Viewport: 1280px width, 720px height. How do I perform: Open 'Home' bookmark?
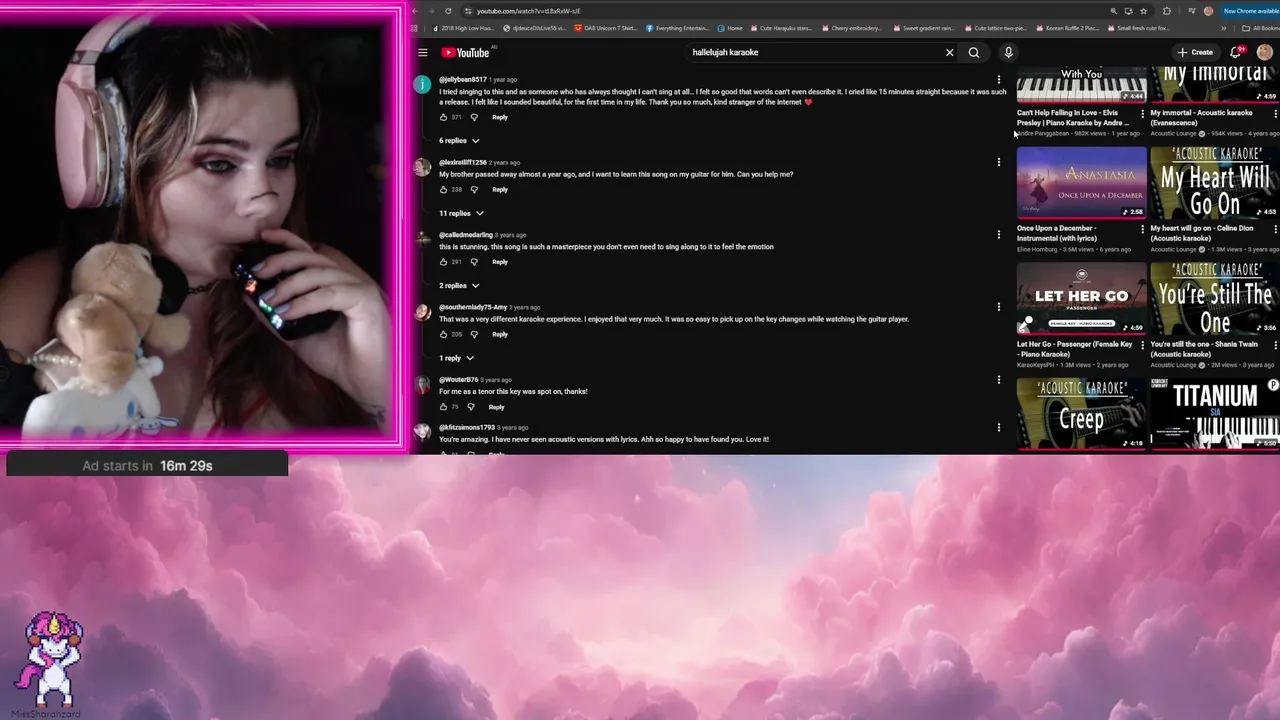click(x=730, y=28)
